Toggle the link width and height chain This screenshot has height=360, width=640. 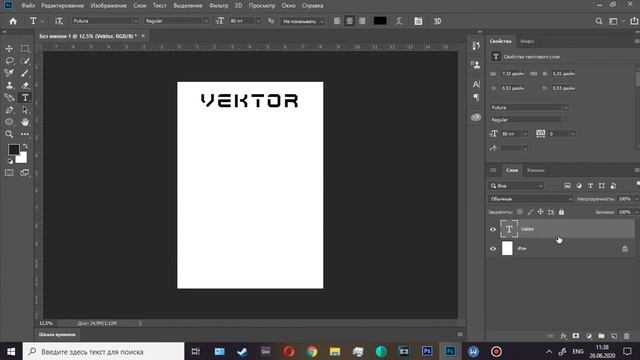point(533,74)
